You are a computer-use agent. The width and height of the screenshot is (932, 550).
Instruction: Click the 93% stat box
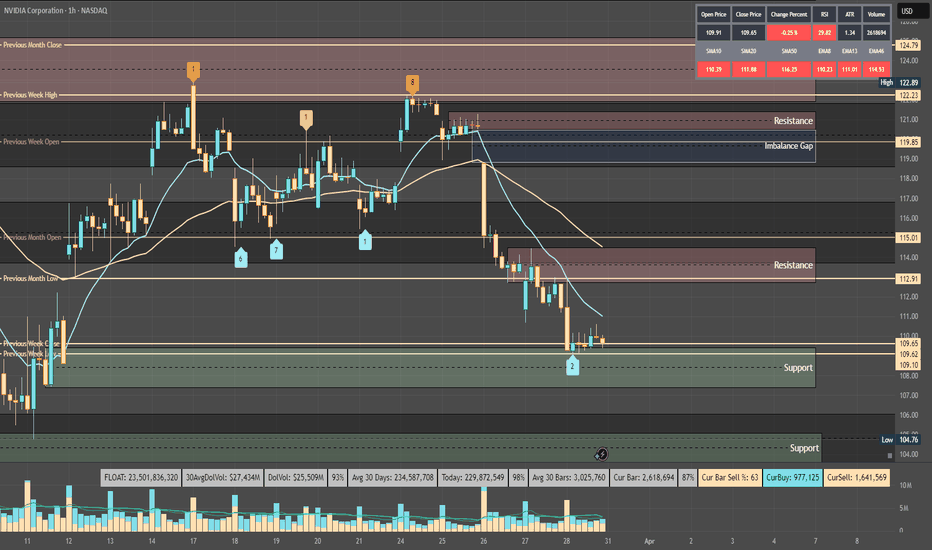(x=338, y=477)
